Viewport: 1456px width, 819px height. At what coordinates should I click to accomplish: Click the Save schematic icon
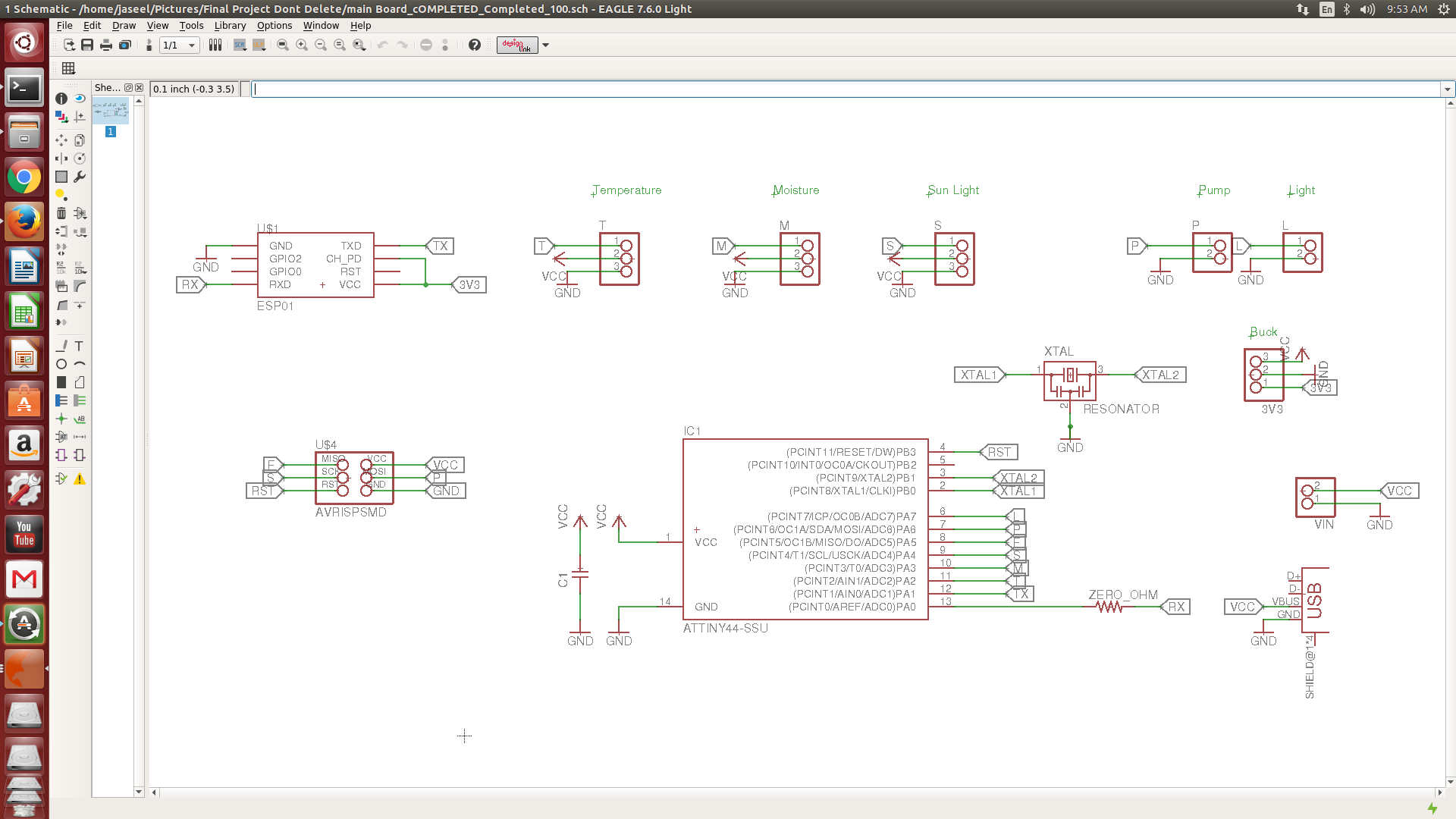click(x=87, y=45)
